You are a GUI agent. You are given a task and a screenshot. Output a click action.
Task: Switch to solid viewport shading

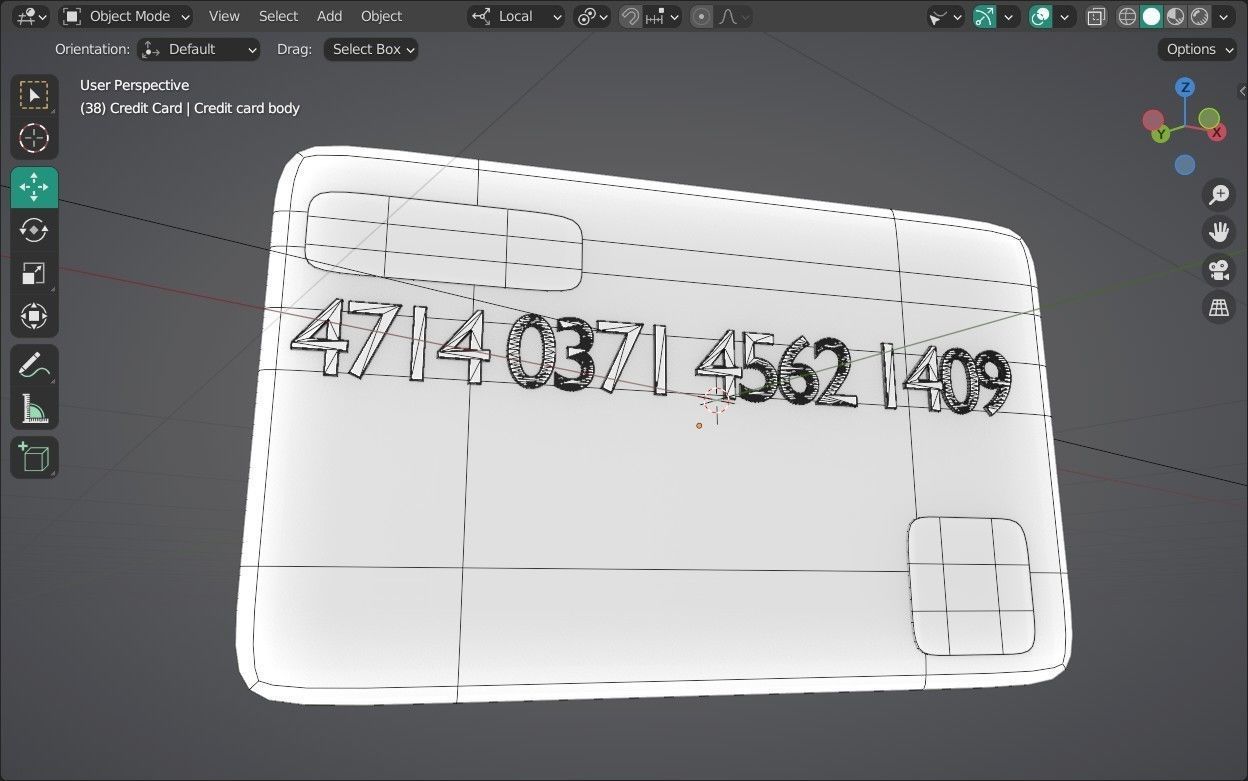tap(1152, 16)
